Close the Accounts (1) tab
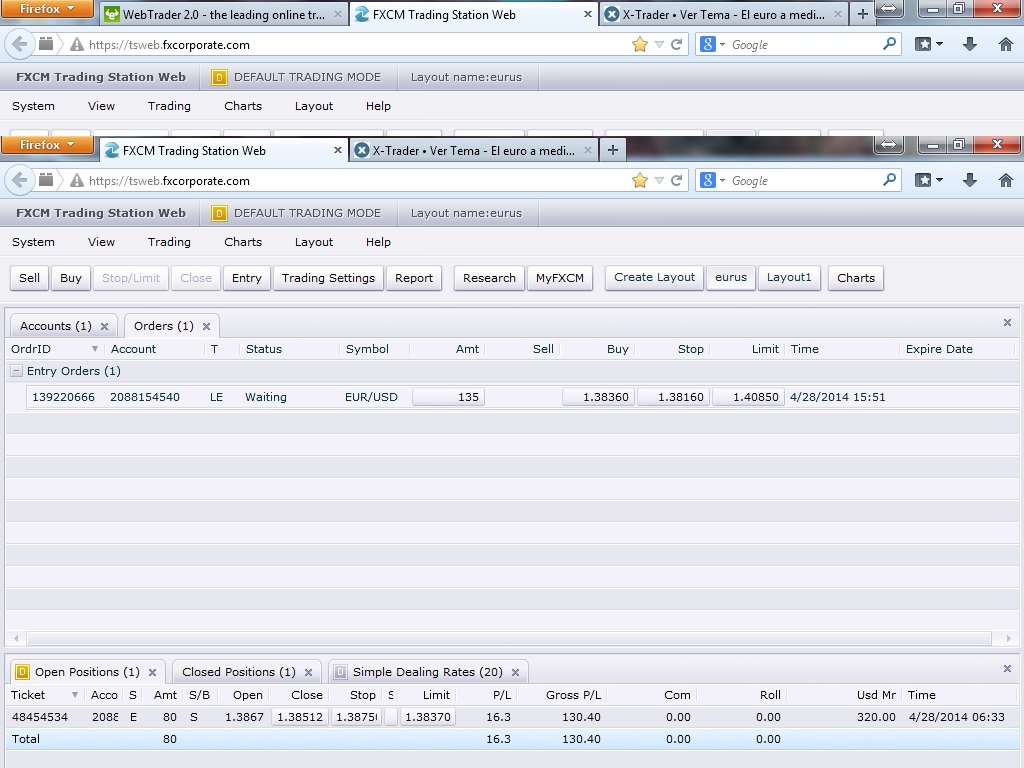Screen dimensions: 1024x768 [x=104, y=326]
